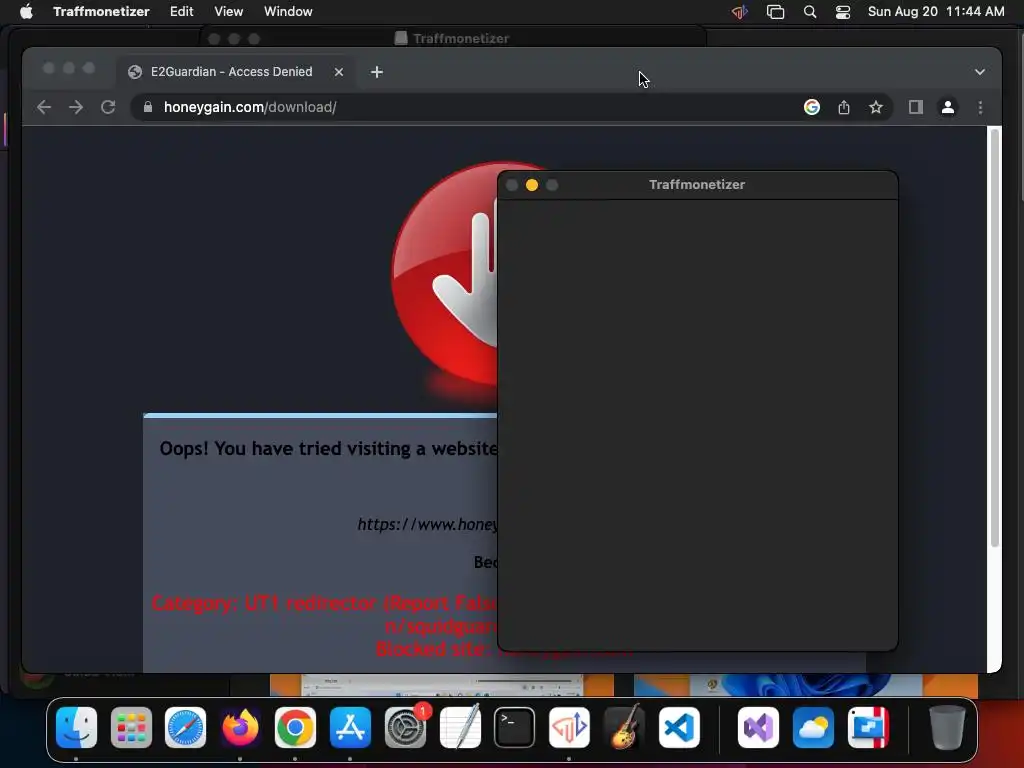This screenshot has width=1024, height=768.
Task: View site info lock icon
Action: click(148, 107)
